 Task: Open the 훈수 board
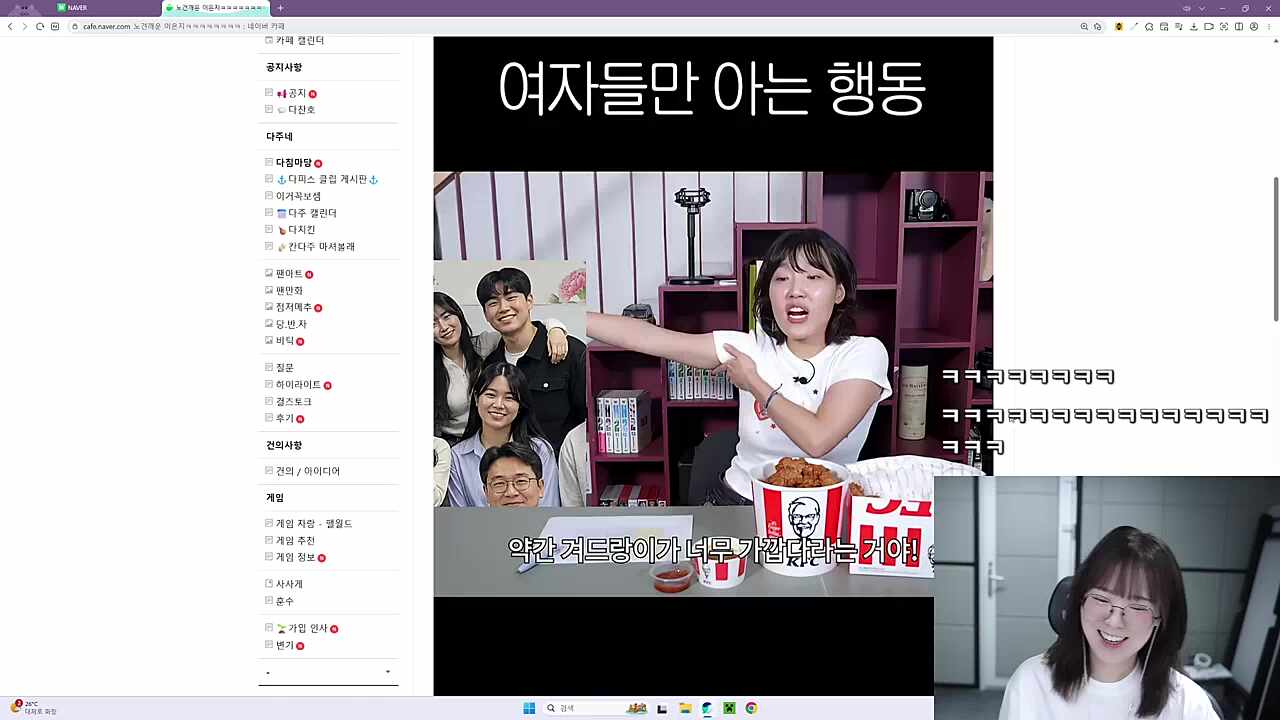(285, 601)
